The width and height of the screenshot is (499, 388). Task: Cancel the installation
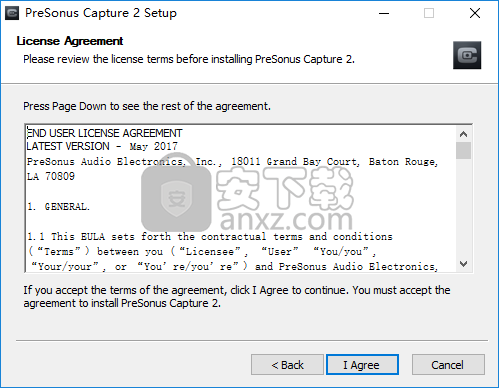[448, 365]
